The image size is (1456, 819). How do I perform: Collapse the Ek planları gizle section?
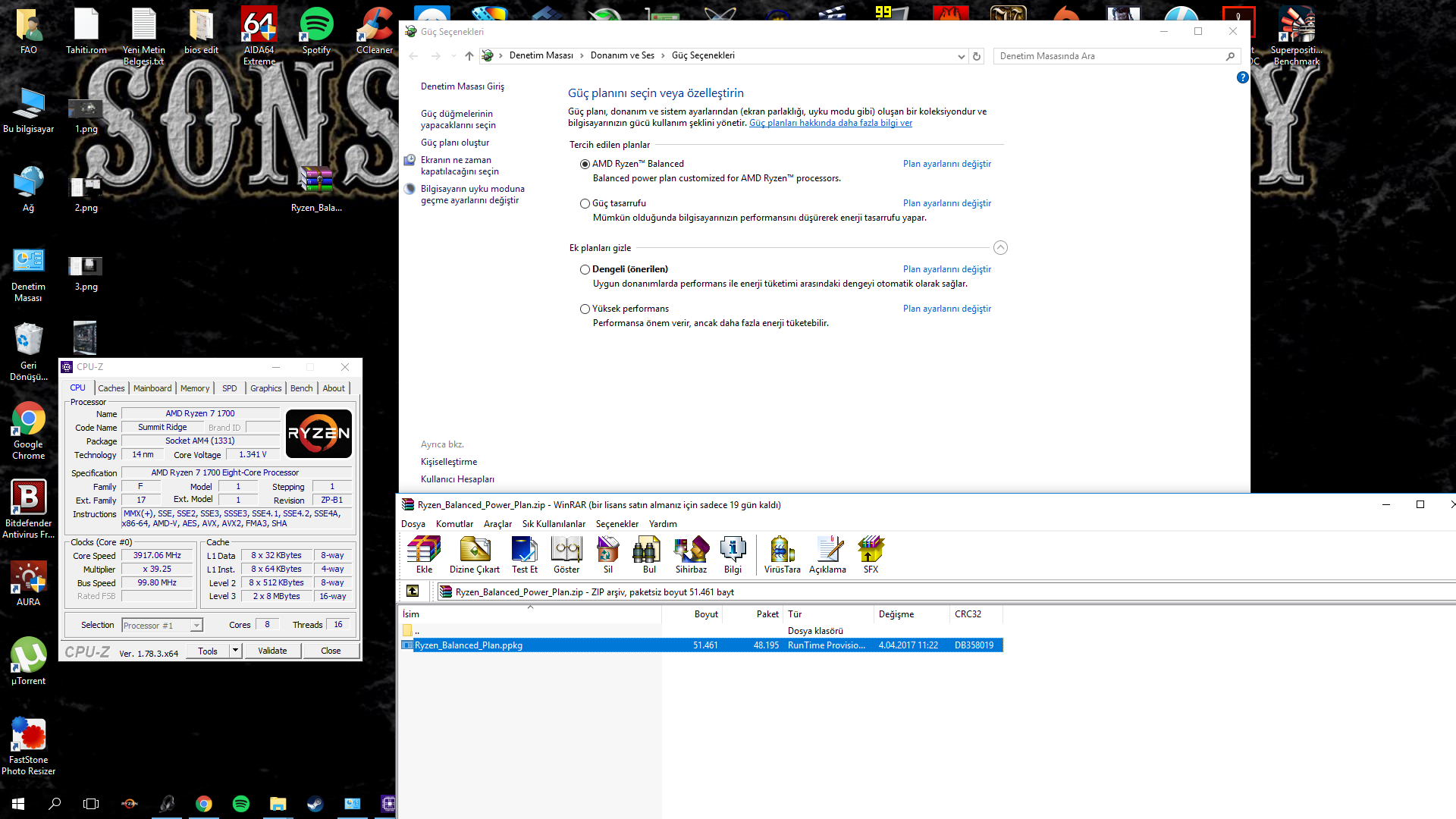[x=1000, y=248]
